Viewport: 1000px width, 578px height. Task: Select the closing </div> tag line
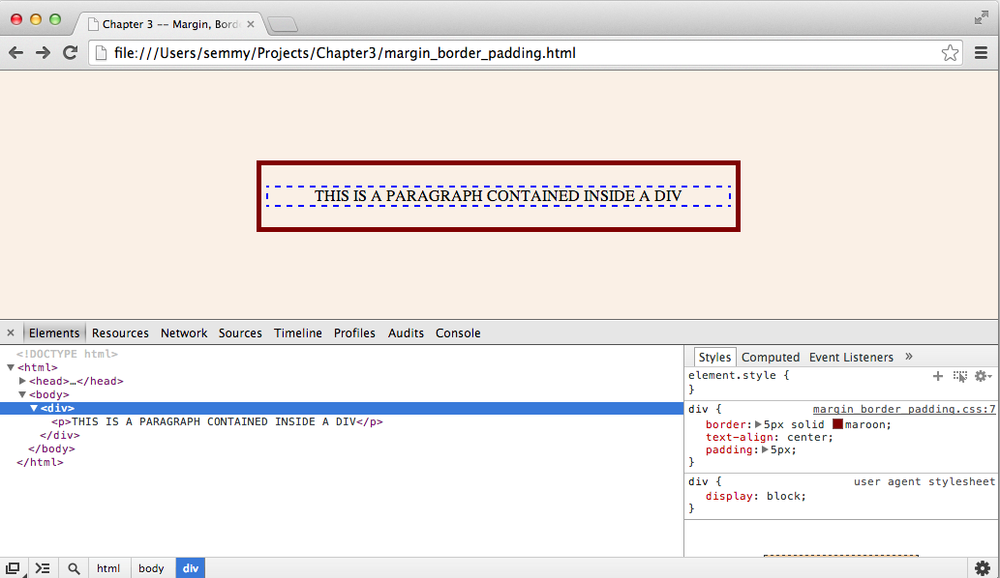(x=59, y=435)
